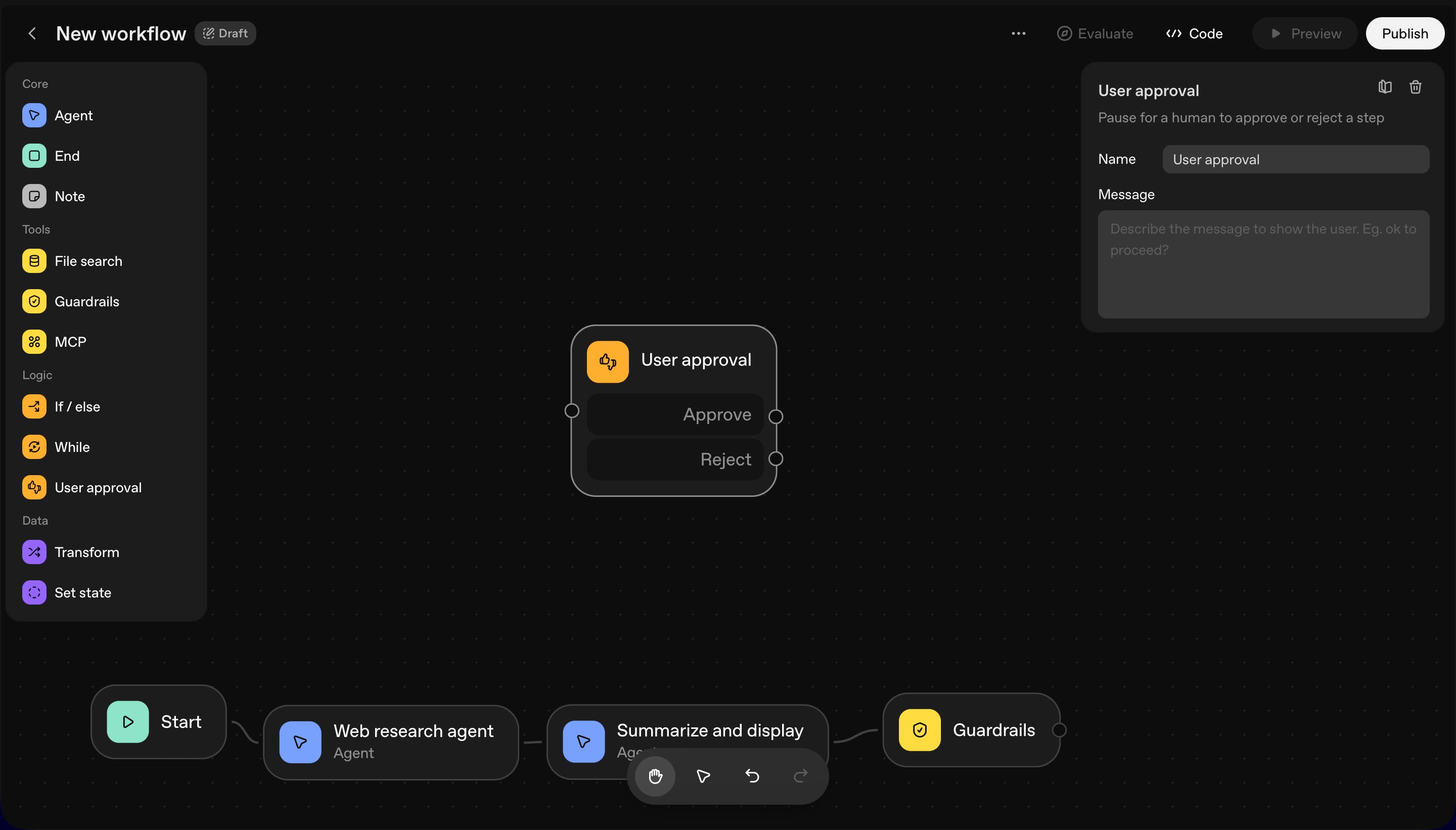This screenshot has width=1456, height=830.
Task: Delete the User approval node via trash icon
Action: (x=1415, y=87)
